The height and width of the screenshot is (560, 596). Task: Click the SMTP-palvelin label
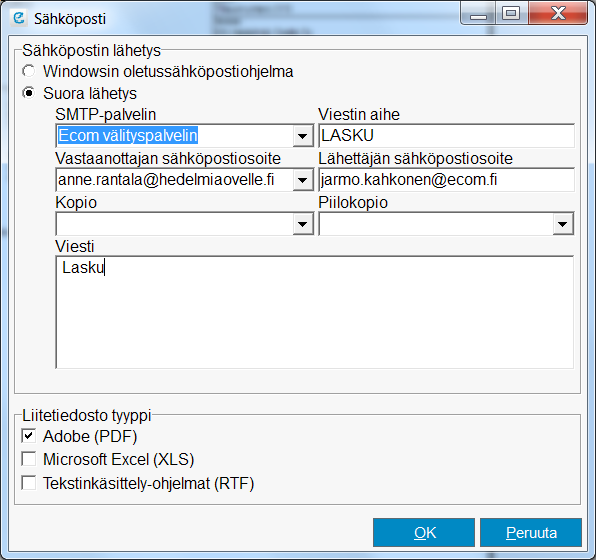[106, 114]
